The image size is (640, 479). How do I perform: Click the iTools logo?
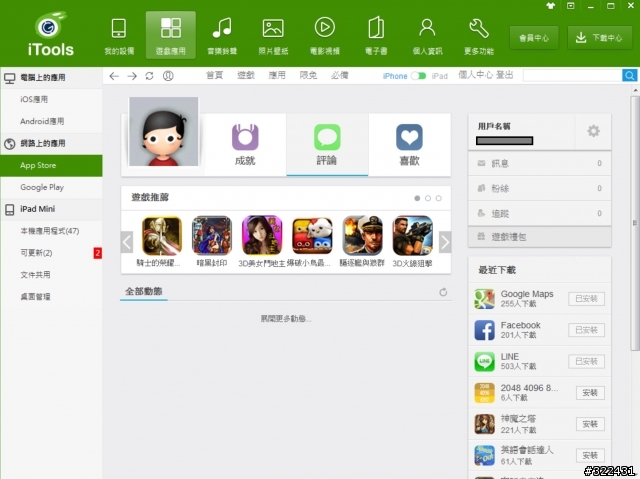click(51, 34)
